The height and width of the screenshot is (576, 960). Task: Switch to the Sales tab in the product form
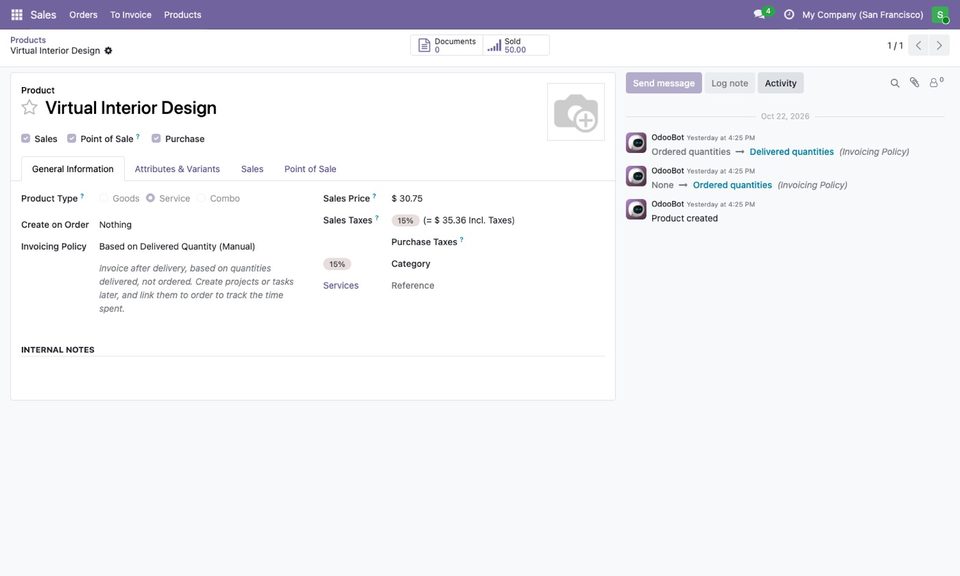pyautogui.click(x=252, y=169)
